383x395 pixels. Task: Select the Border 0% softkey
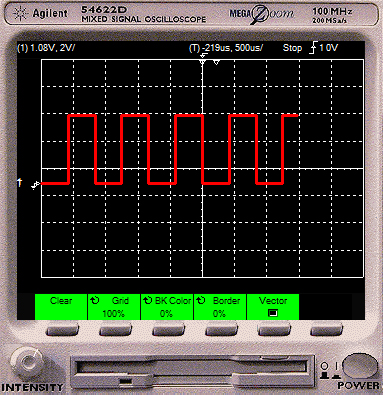pyautogui.click(x=220, y=307)
